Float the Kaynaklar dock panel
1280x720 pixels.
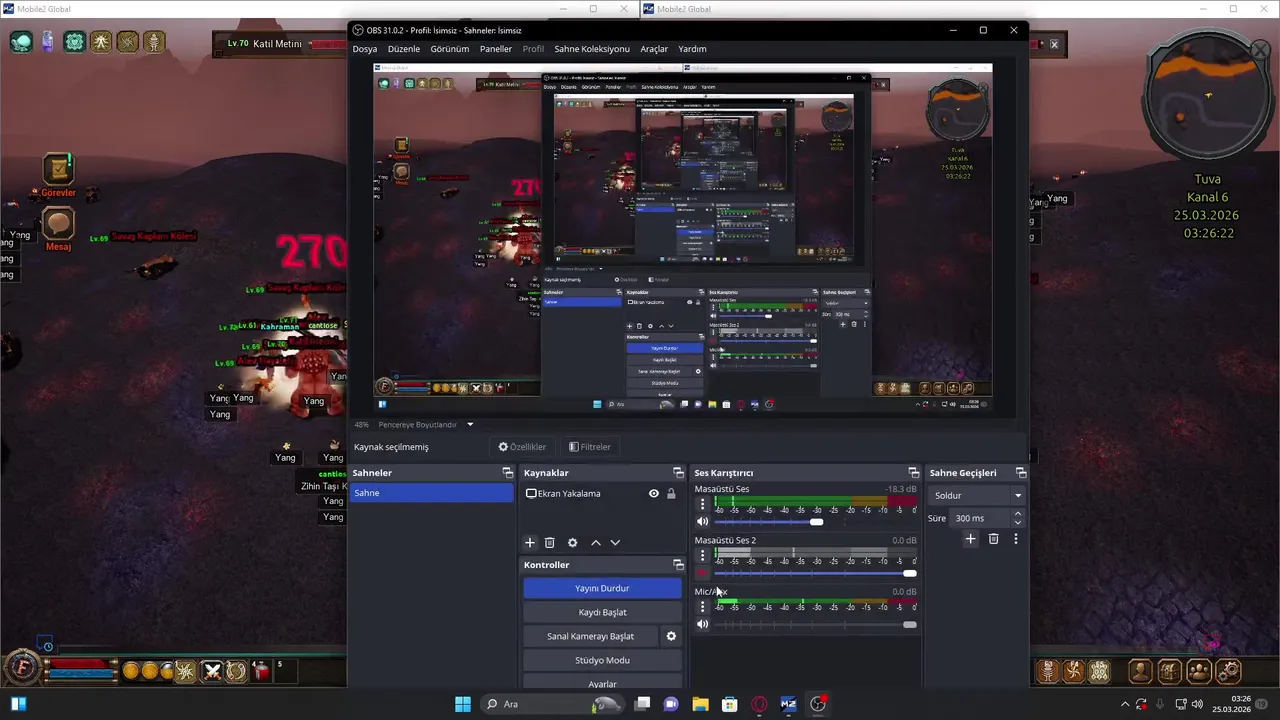(678, 473)
